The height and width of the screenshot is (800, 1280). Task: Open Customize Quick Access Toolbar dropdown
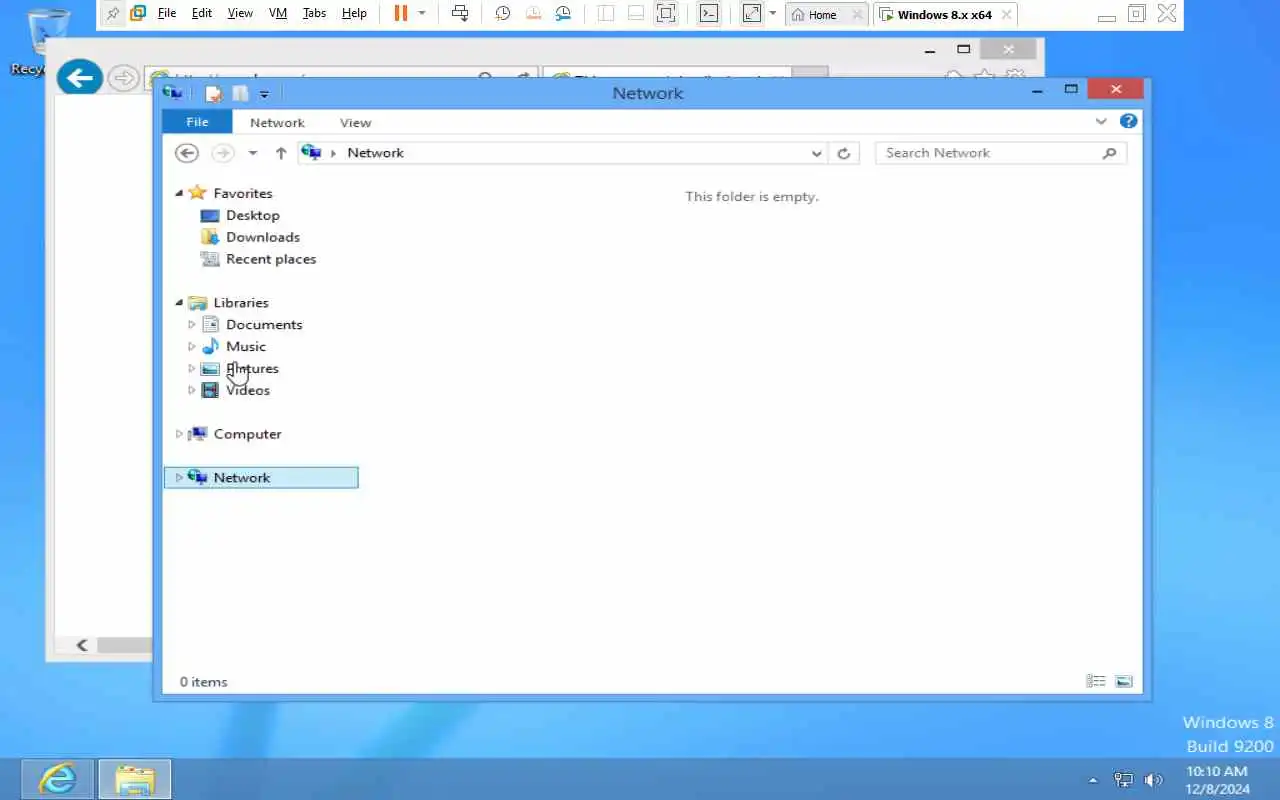tap(264, 94)
